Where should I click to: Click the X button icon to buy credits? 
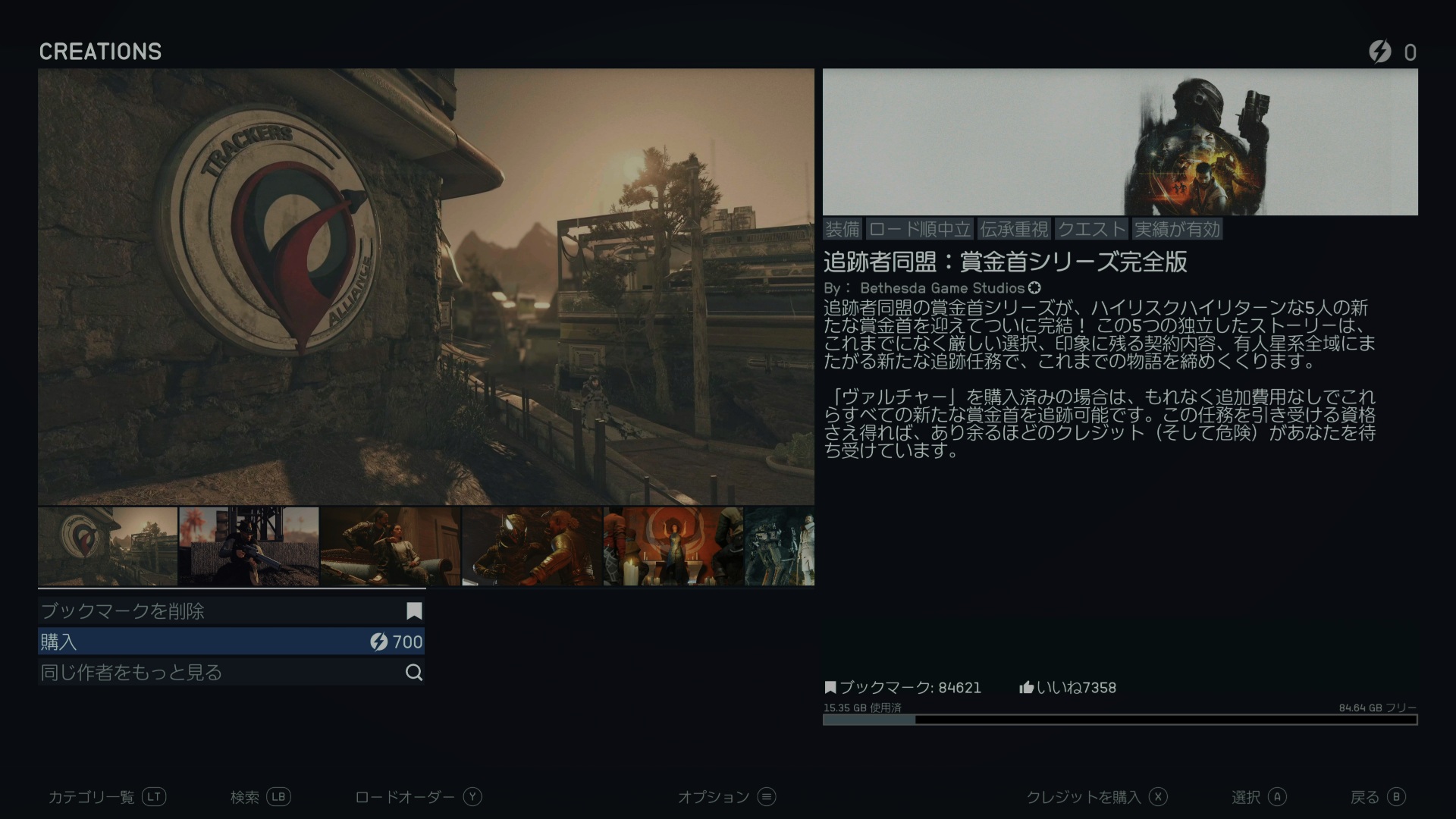1157,797
